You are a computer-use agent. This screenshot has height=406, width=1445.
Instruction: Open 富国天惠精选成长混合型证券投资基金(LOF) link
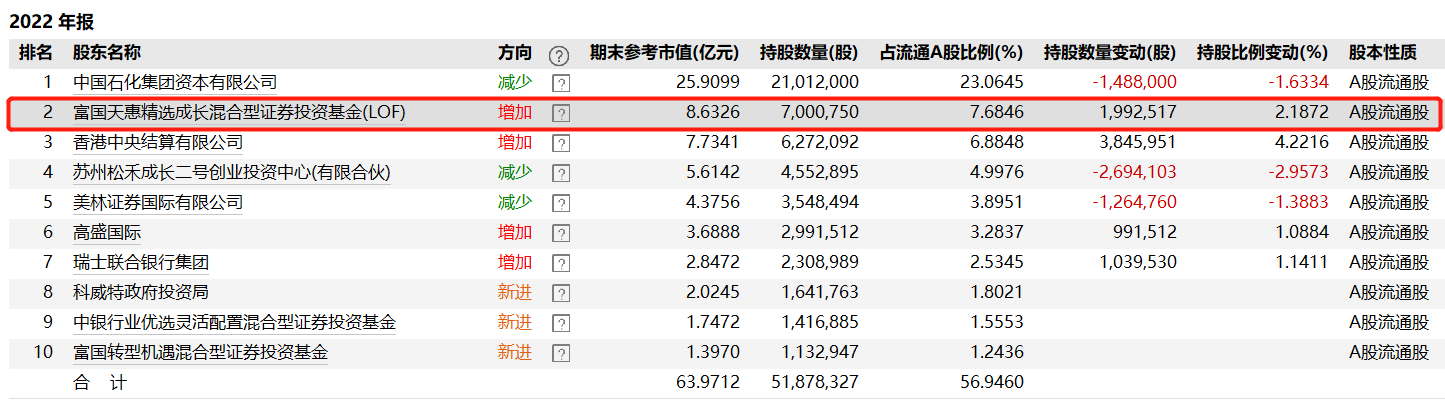240,112
